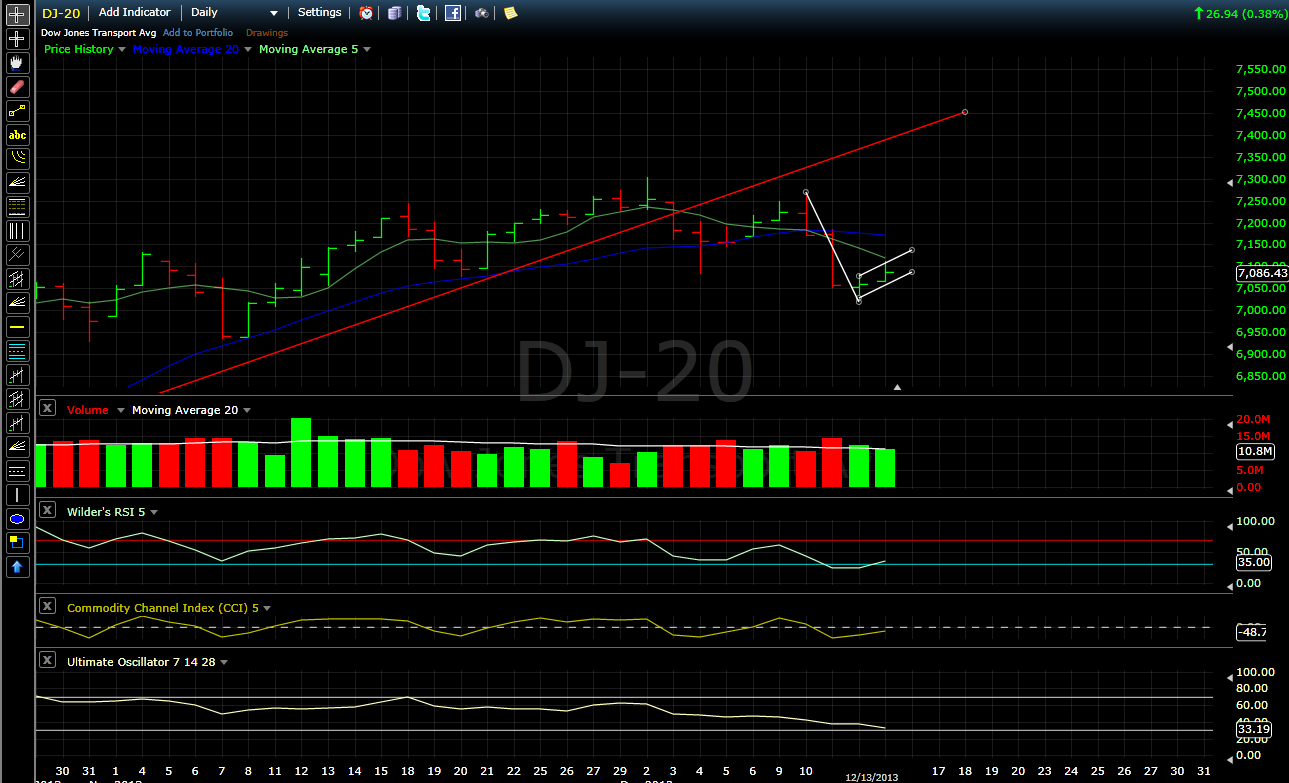The height and width of the screenshot is (783, 1289).
Task: Share chart via Facebook icon
Action: point(453,13)
